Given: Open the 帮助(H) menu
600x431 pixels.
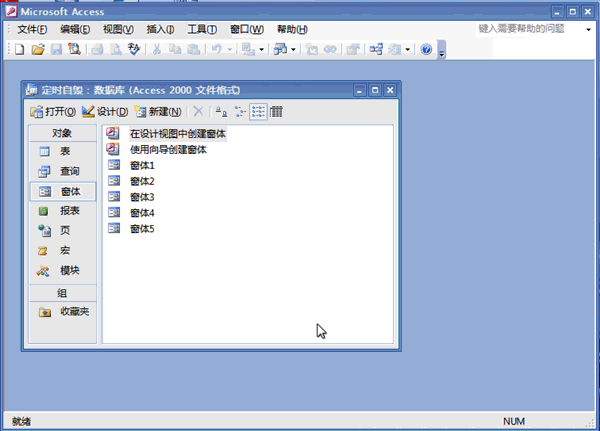Looking at the screenshot, I should [x=292, y=29].
